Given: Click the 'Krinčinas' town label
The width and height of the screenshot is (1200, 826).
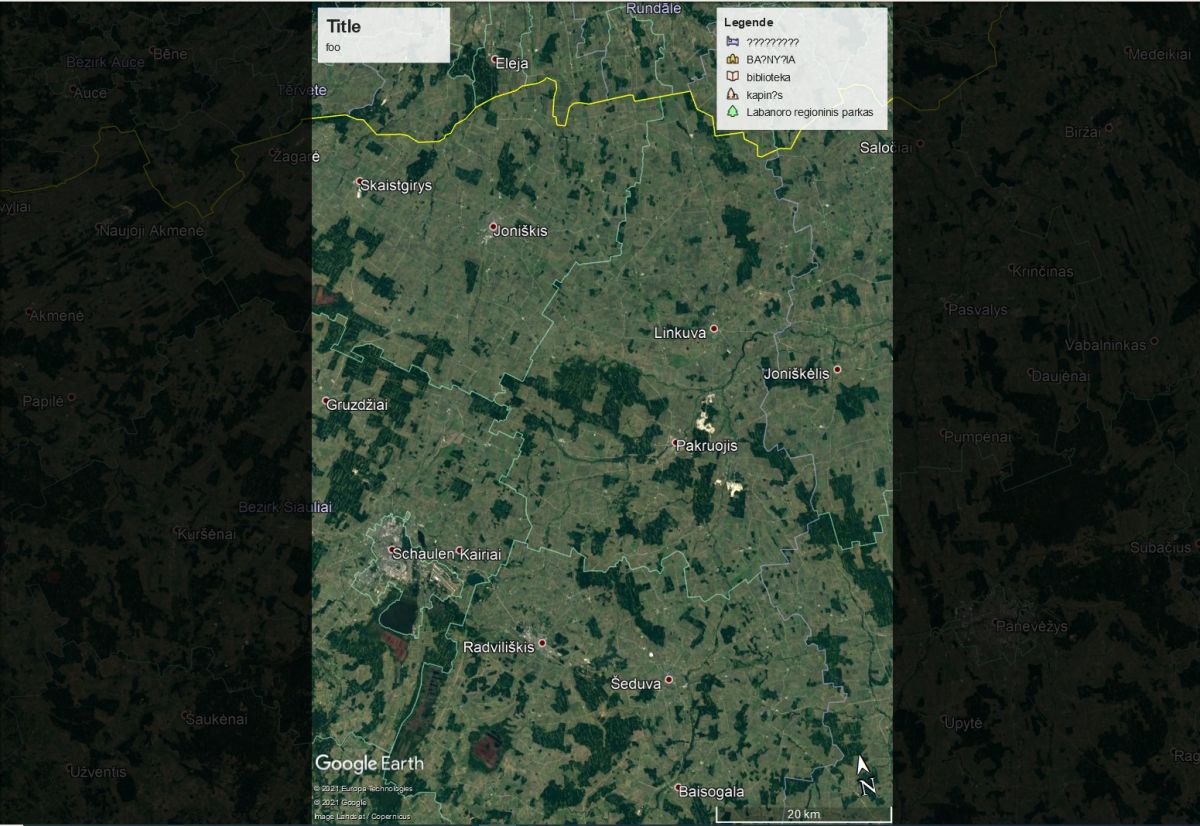Looking at the screenshot, I should 1042,272.
